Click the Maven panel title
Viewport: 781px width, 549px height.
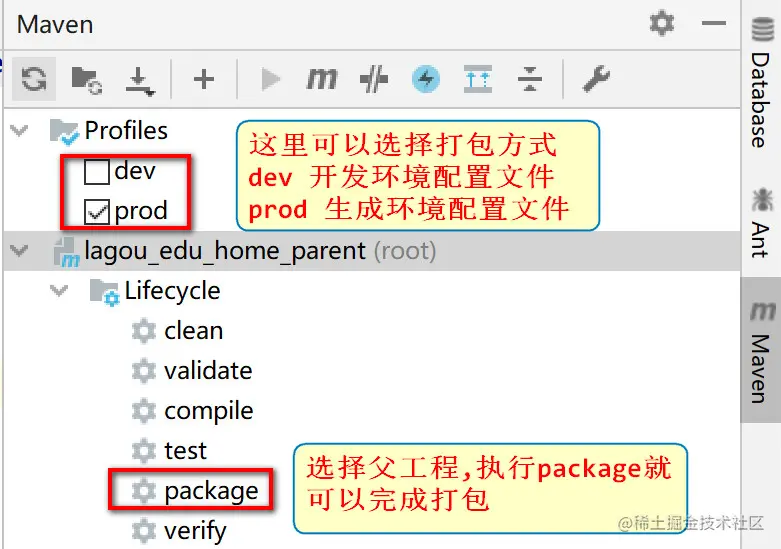point(55,24)
